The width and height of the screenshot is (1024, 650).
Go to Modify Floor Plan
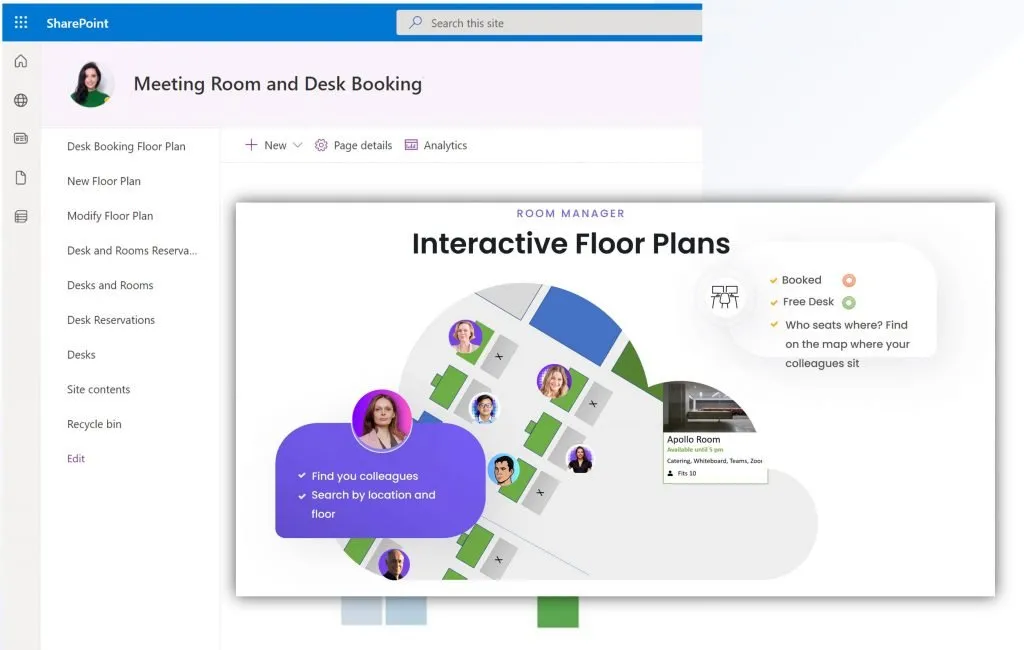[x=110, y=216]
